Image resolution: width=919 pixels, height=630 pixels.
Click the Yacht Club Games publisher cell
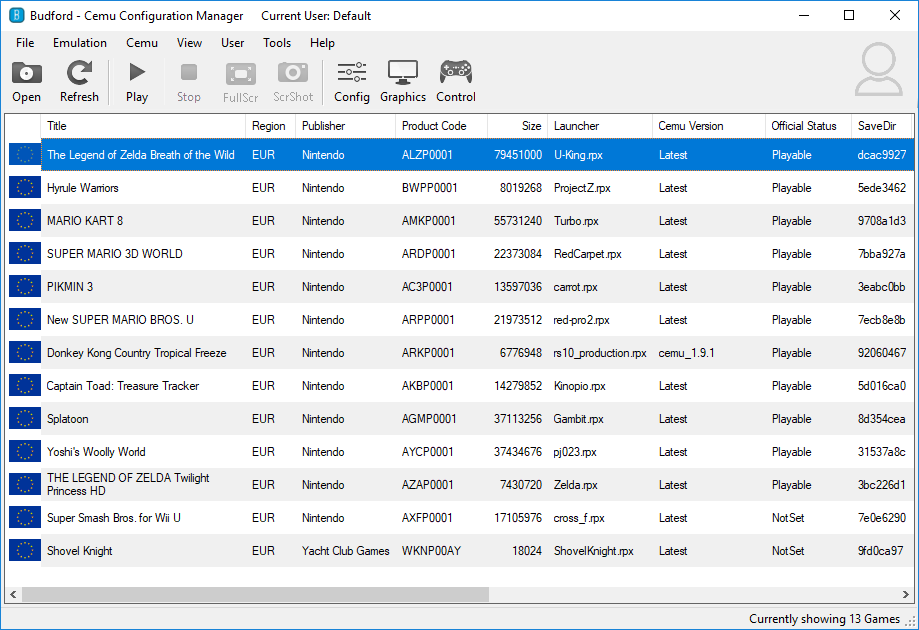[x=346, y=551]
